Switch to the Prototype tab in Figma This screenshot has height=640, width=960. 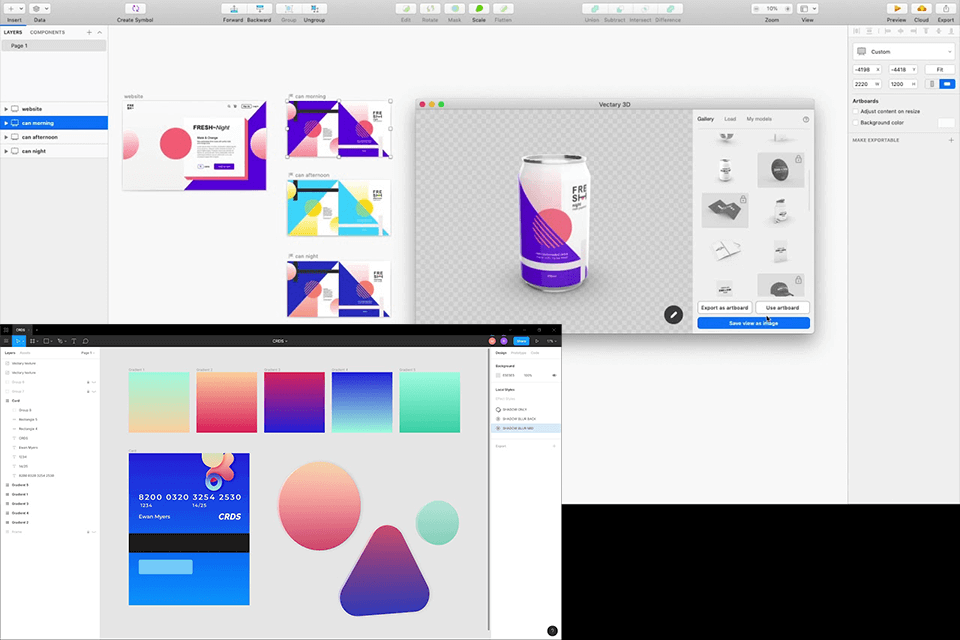pyautogui.click(x=518, y=353)
